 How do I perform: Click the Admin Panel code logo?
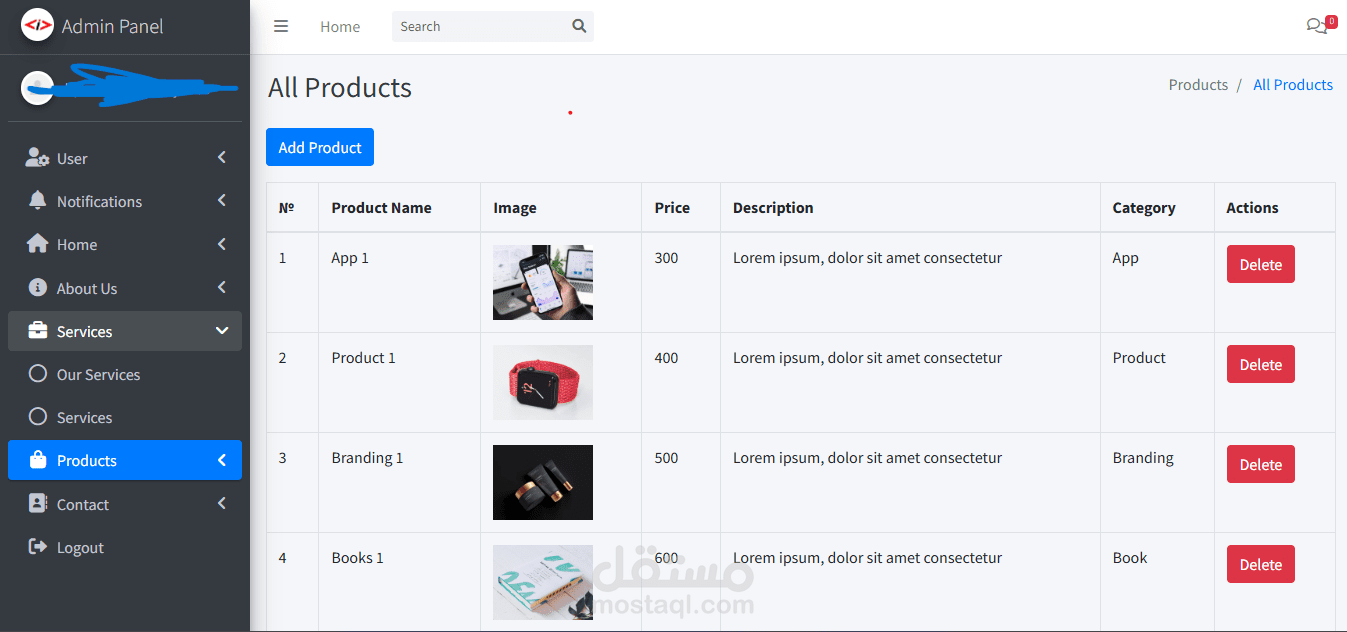point(37,26)
